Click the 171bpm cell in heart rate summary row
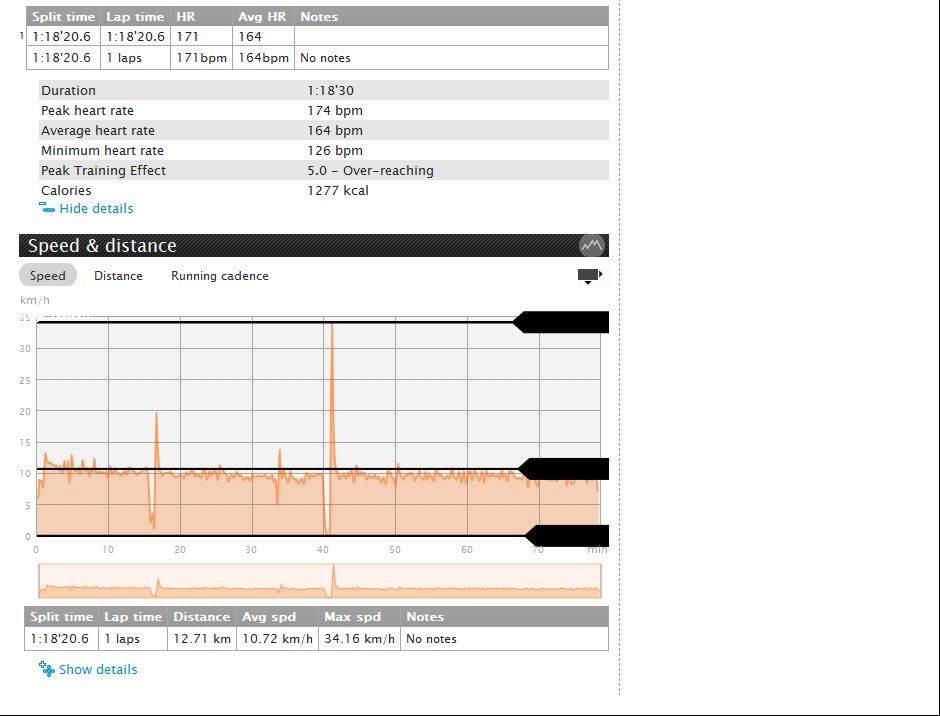The image size is (940, 716). point(201,58)
